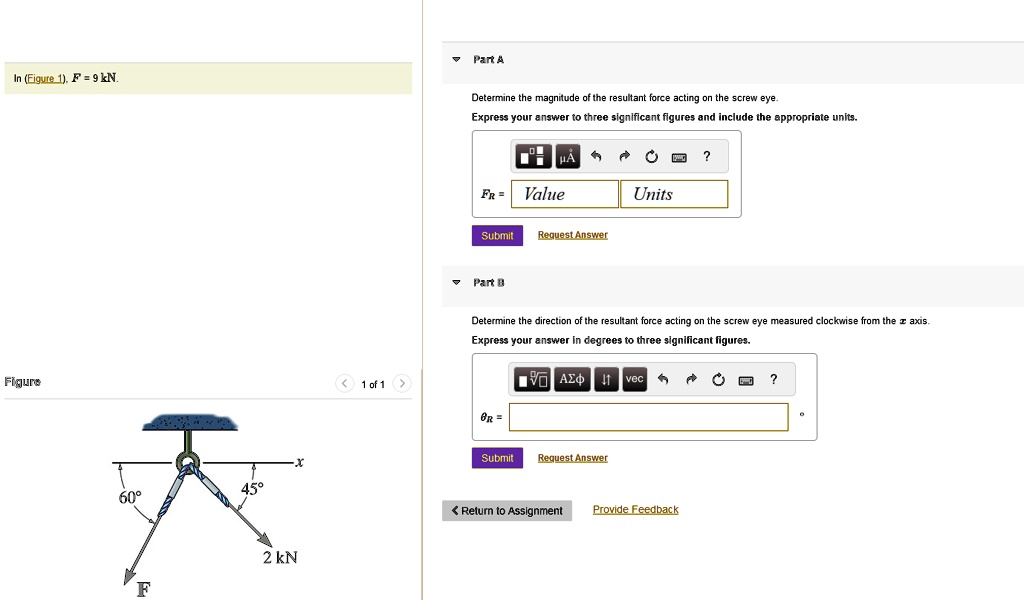
Task: Open keyboard shortcuts icon in Part A toolbar
Action: click(679, 156)
